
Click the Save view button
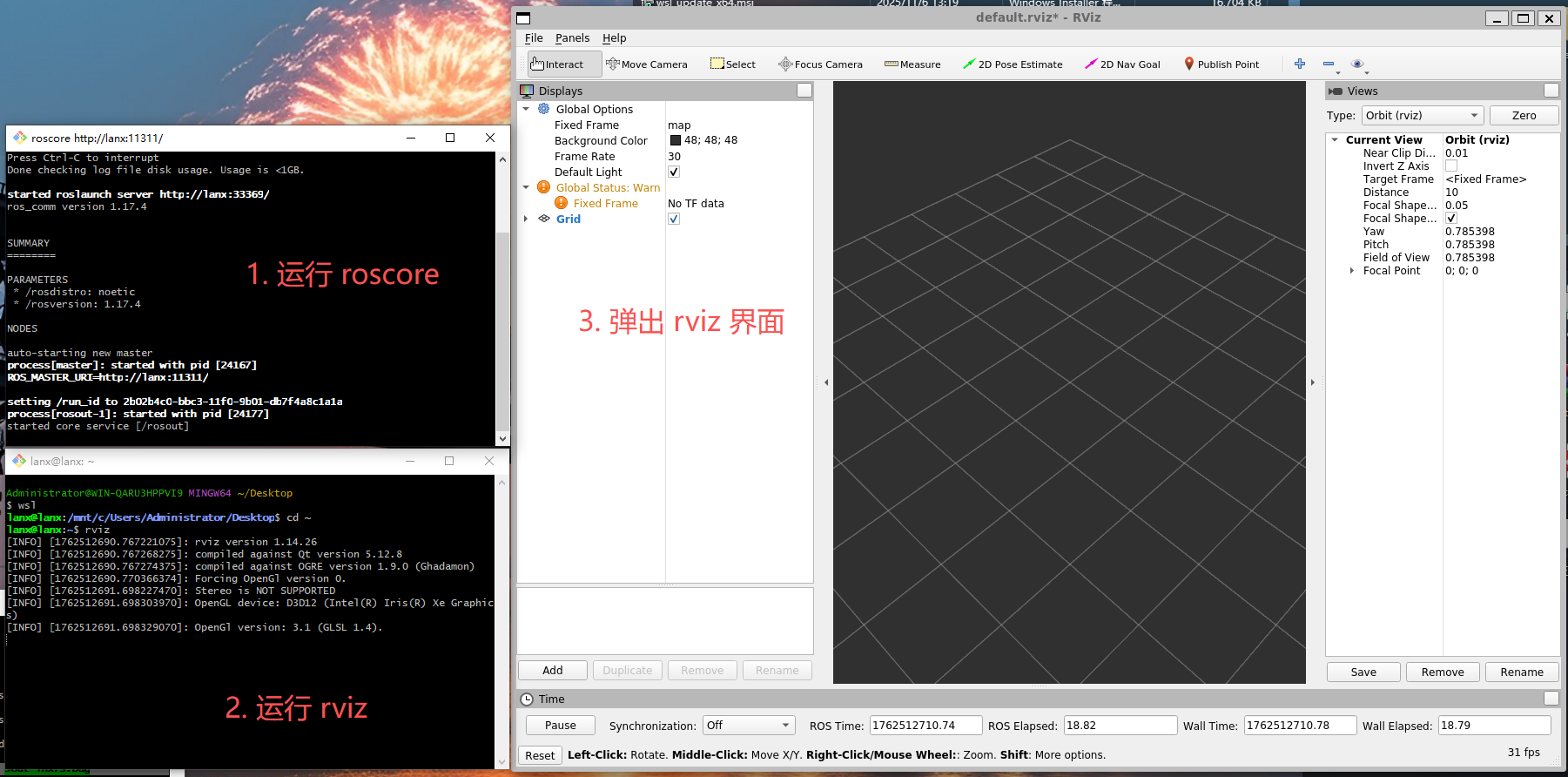point(1363,672)
